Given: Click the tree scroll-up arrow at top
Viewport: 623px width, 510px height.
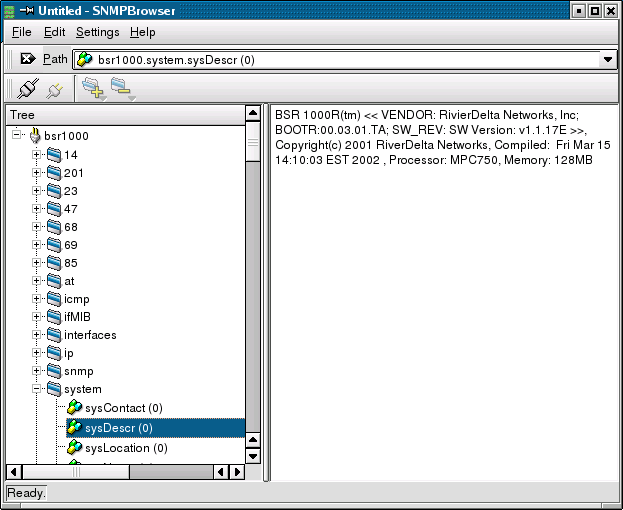Looking at the screenshot, I should (x=253, y=113).
